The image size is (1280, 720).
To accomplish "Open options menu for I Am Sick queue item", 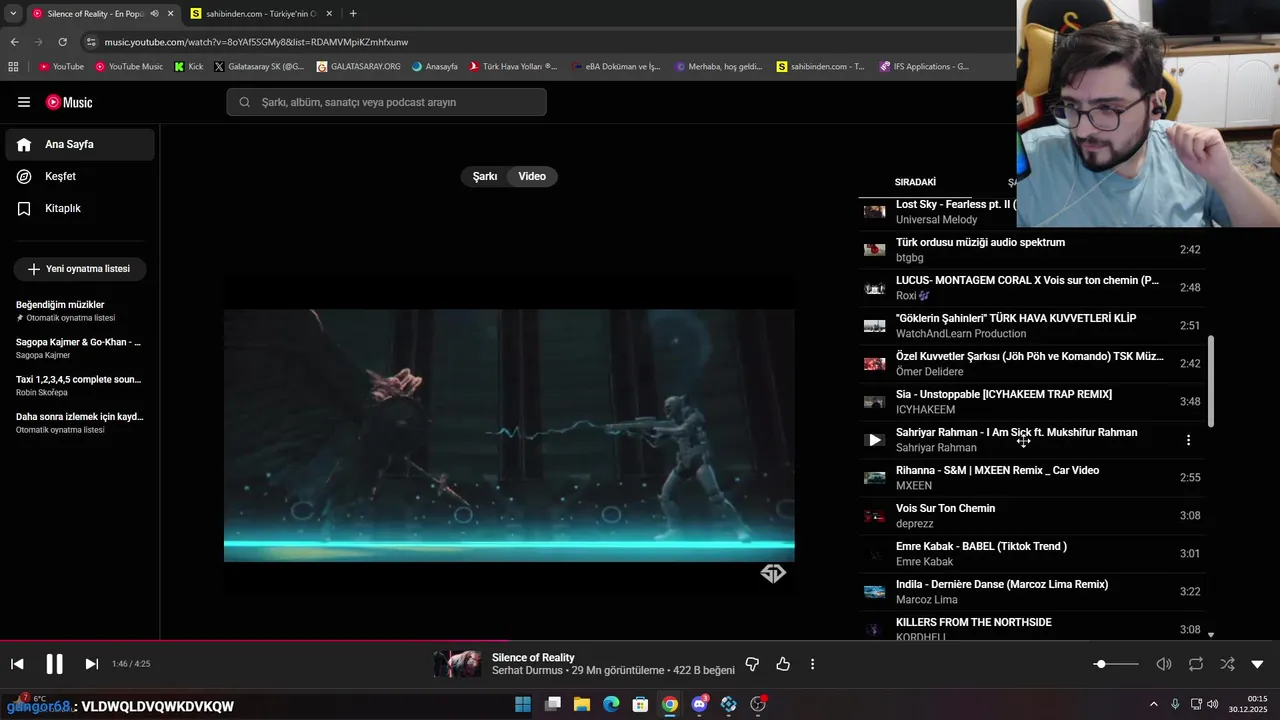I will click(x=1188, y=440).
